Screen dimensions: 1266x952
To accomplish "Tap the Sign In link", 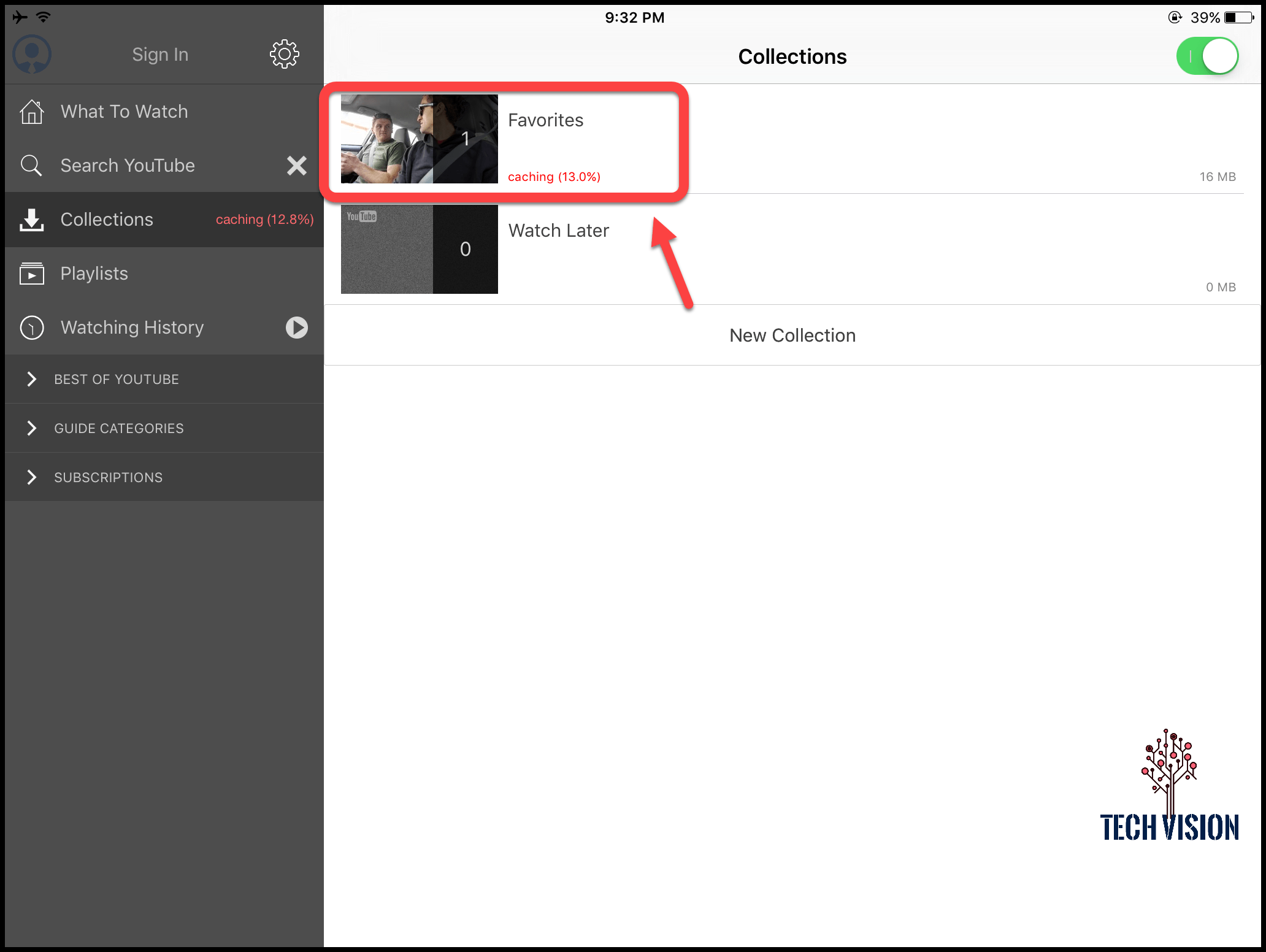I will (160, 55).
